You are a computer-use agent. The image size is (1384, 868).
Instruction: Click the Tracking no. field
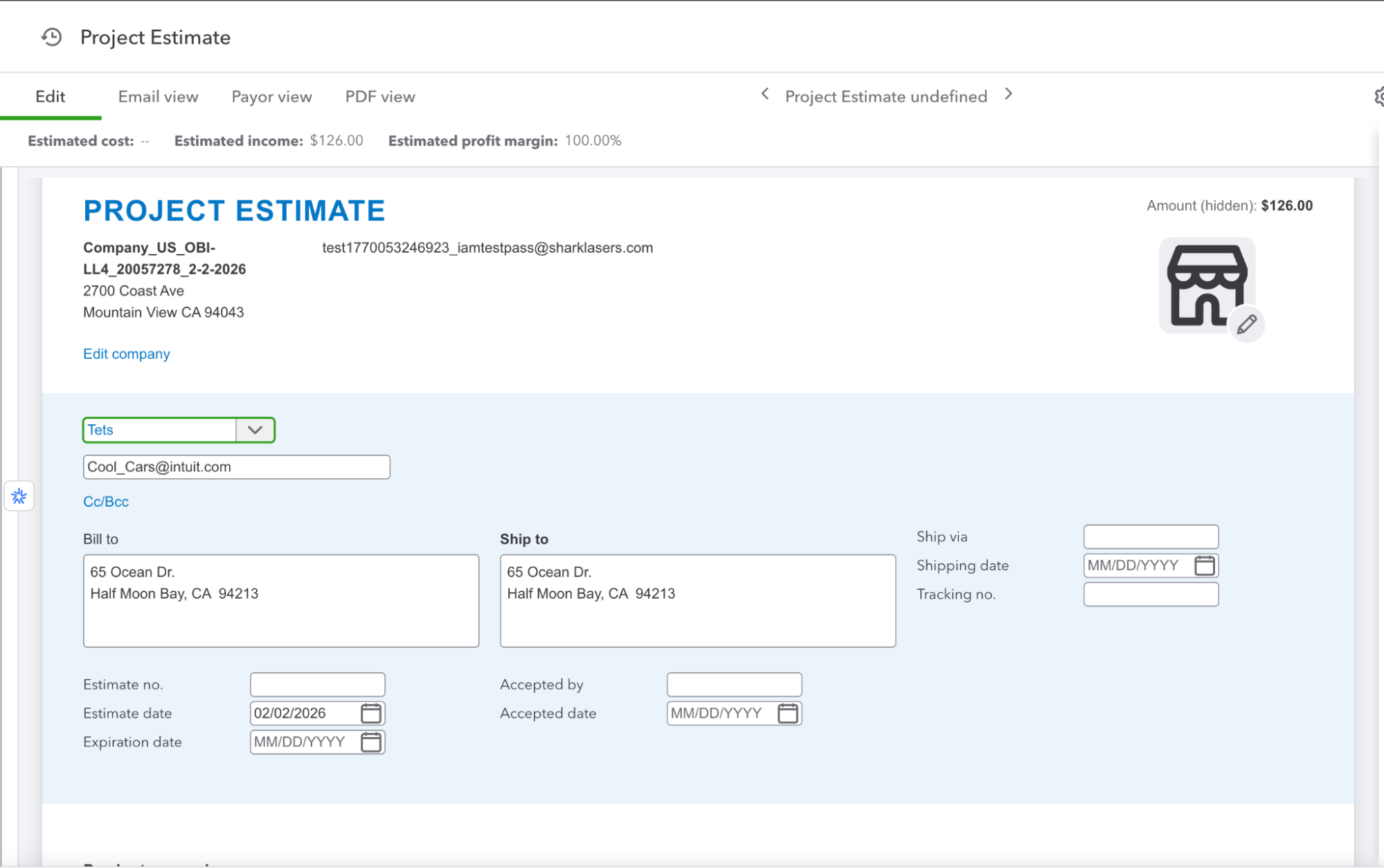coord(1150,594)
